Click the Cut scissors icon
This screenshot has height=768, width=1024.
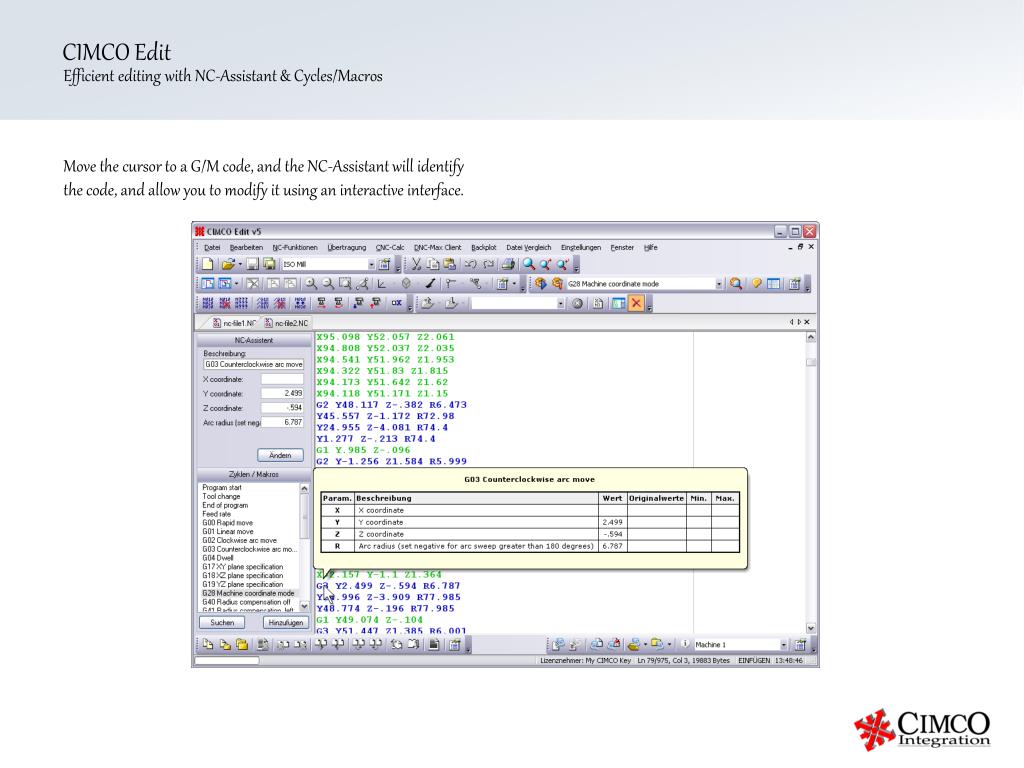[x=415, y=264]
